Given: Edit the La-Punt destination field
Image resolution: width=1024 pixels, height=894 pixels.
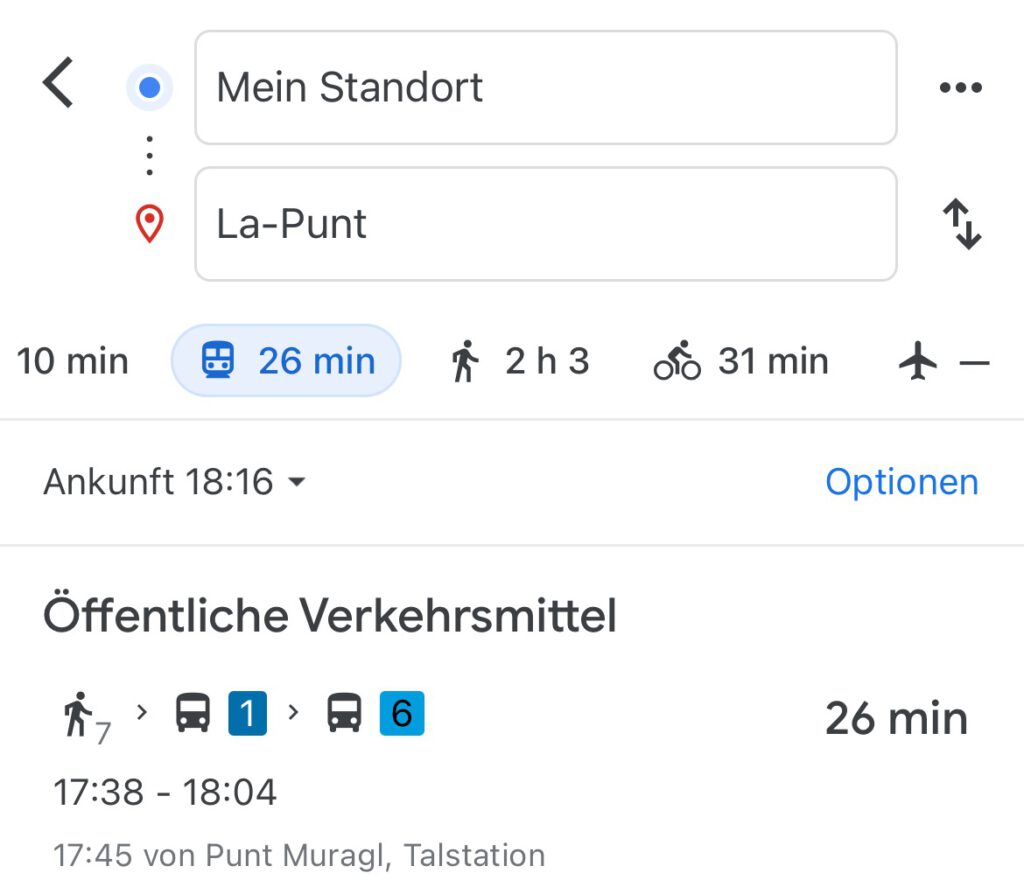Looking at the screenshot, I should tap(546, 224).
